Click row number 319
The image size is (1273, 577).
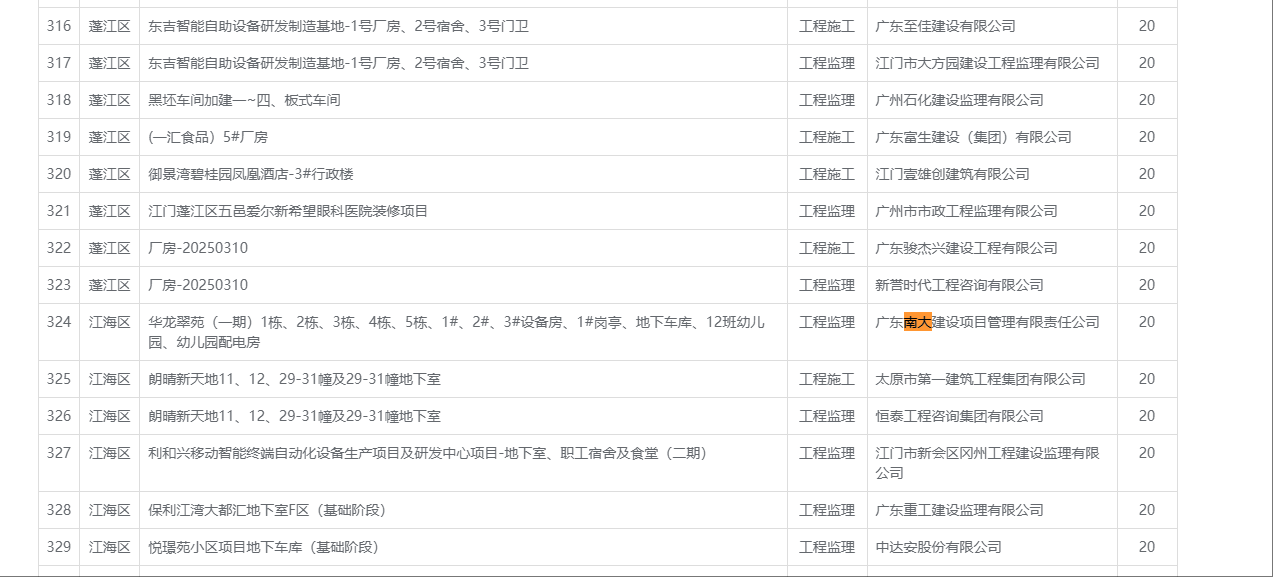pos(59,137)
